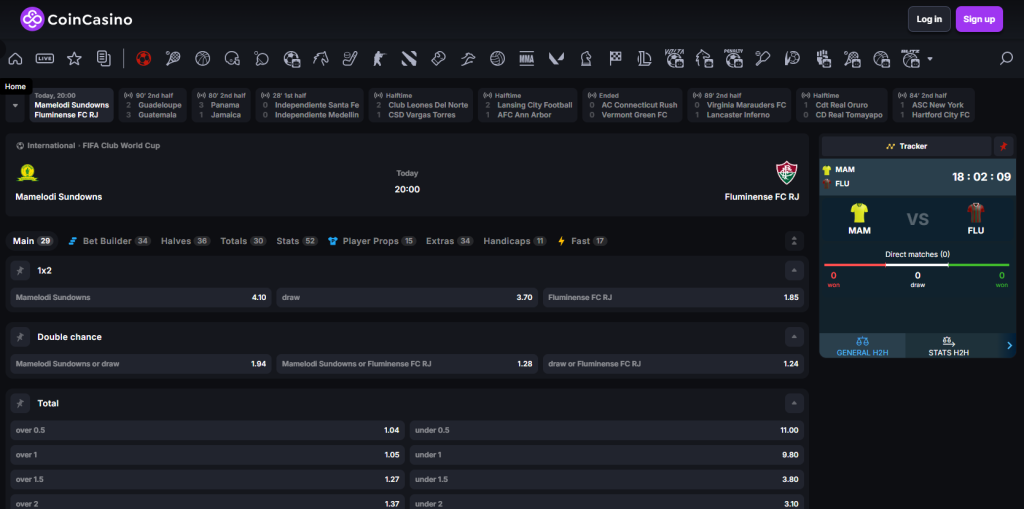
Task: Select Mamelodi Sundowns or draw 1.94
Action: coord(141,364)
